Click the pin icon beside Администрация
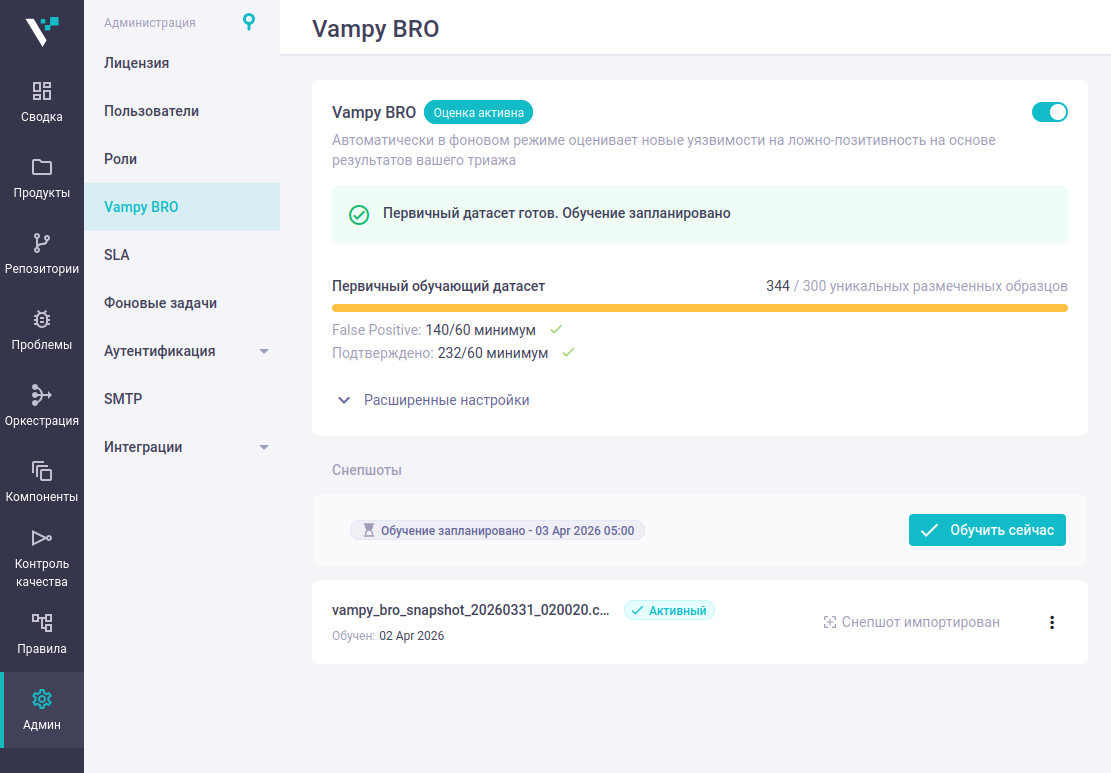Viewport: 1111px width, 773px height. [x=249, y=22]
